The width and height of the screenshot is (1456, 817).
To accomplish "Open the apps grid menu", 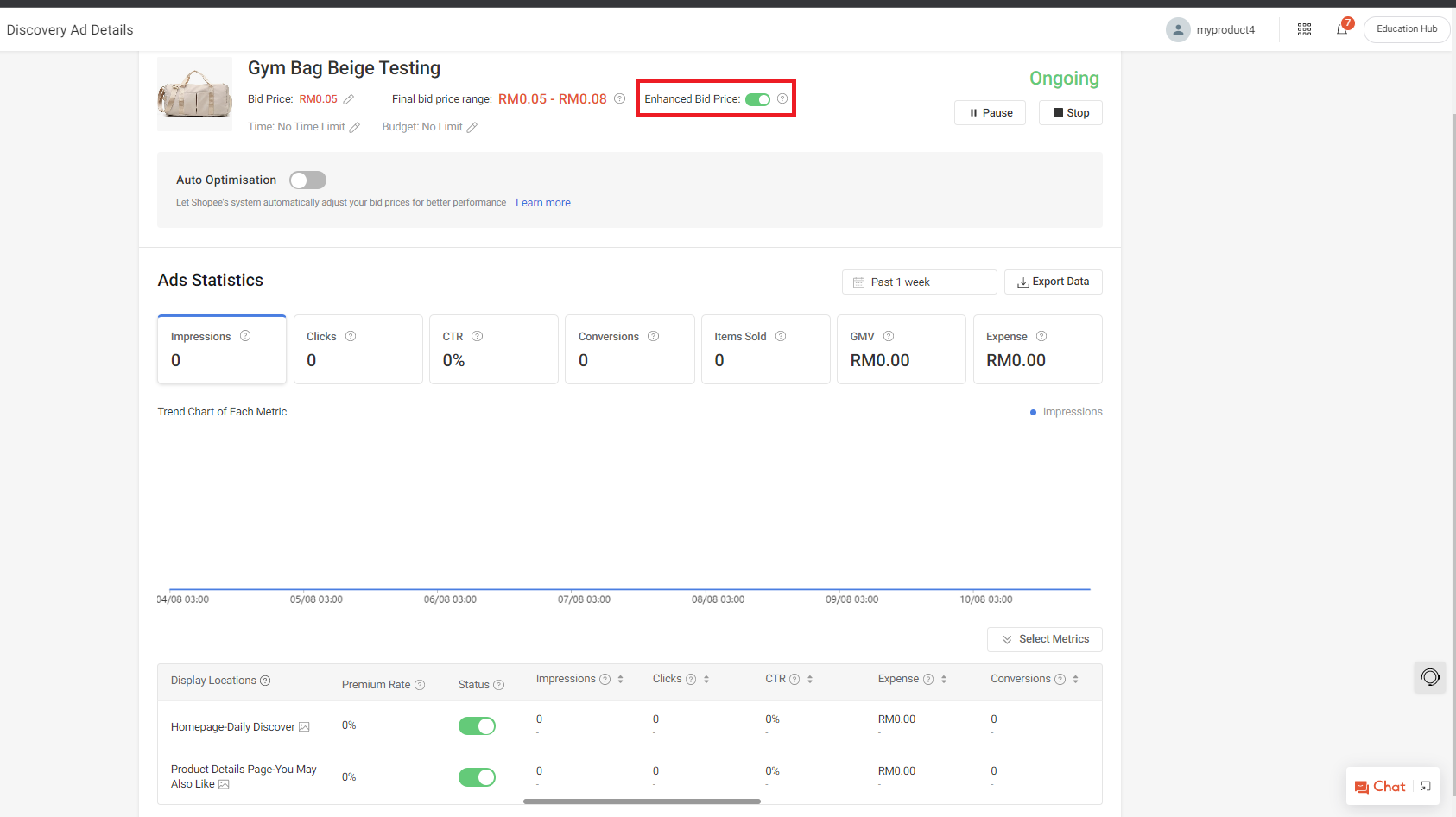I will click(1304, 29).
